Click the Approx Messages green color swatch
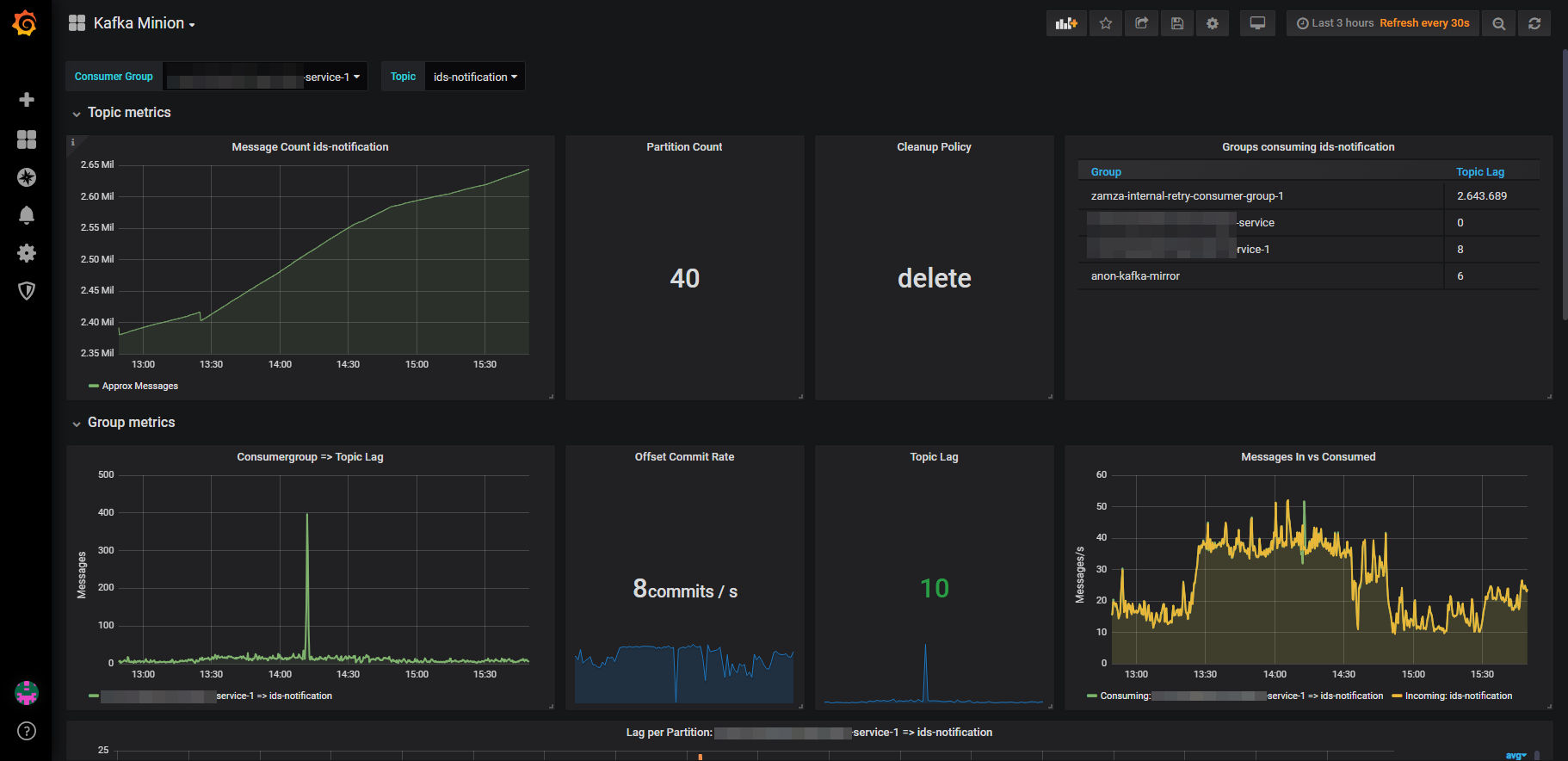The image size is (1568, 761). (x=94, y=387)
